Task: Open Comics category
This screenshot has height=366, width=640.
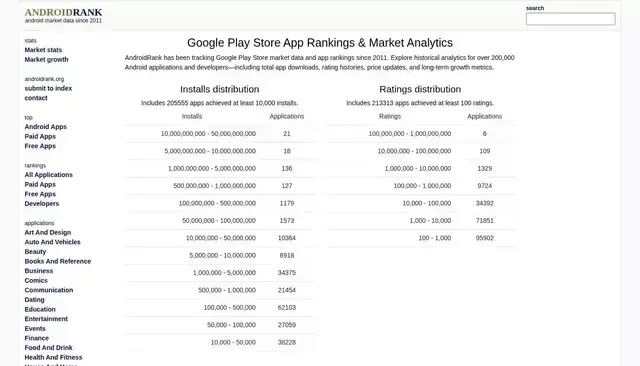Action: click(36, 281)
